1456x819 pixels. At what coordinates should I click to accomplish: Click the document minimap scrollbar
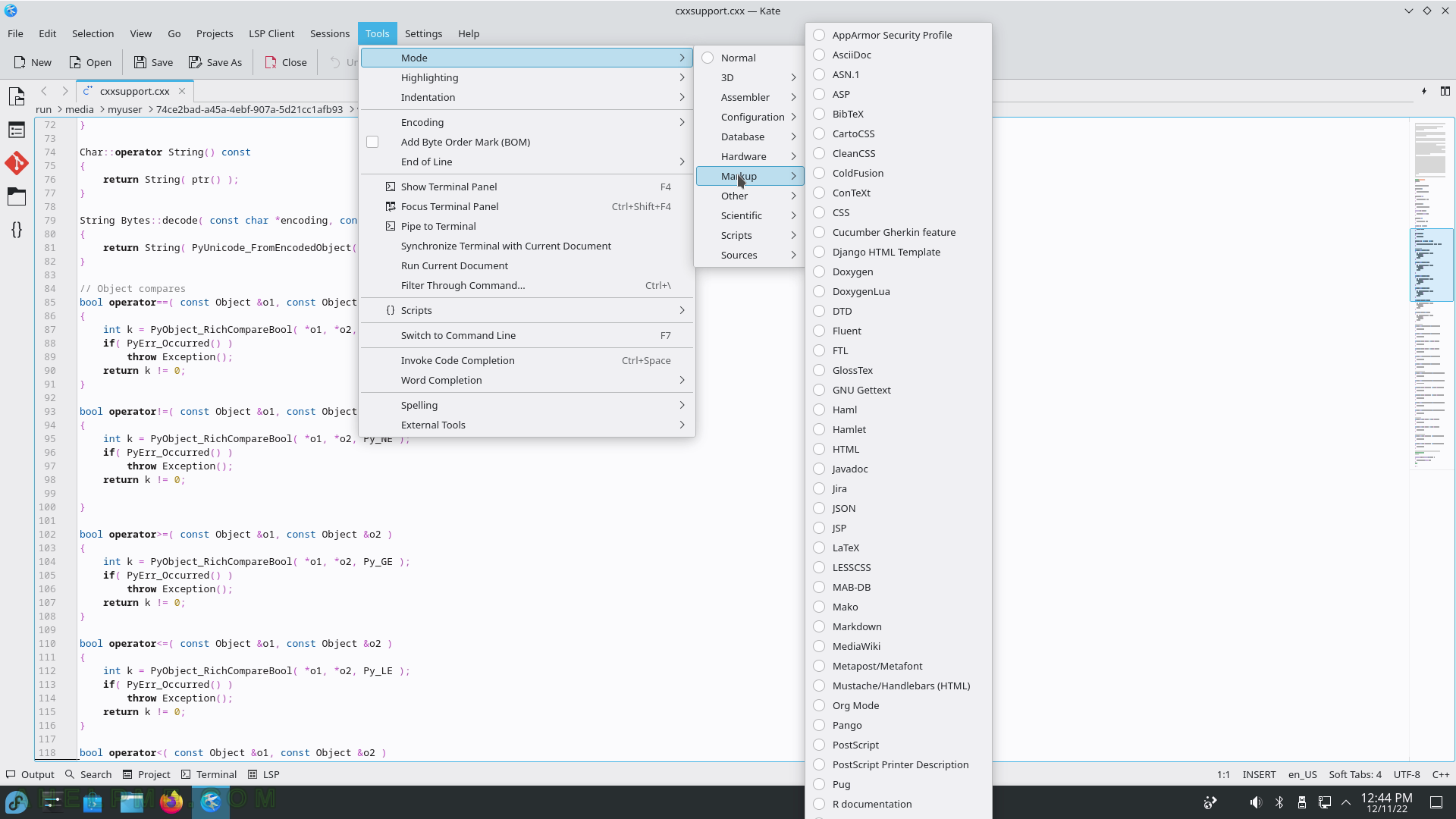click(x=1431, y=440)
